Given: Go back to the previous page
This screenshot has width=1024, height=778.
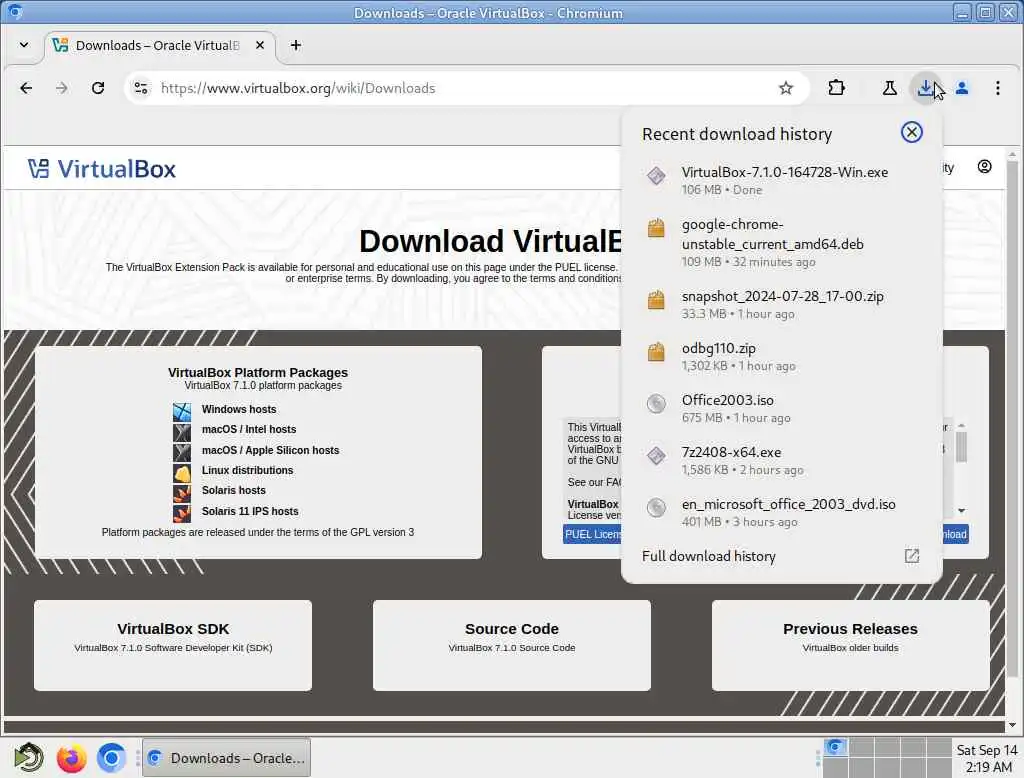Looking at the screenshot, I should point(26,88).
